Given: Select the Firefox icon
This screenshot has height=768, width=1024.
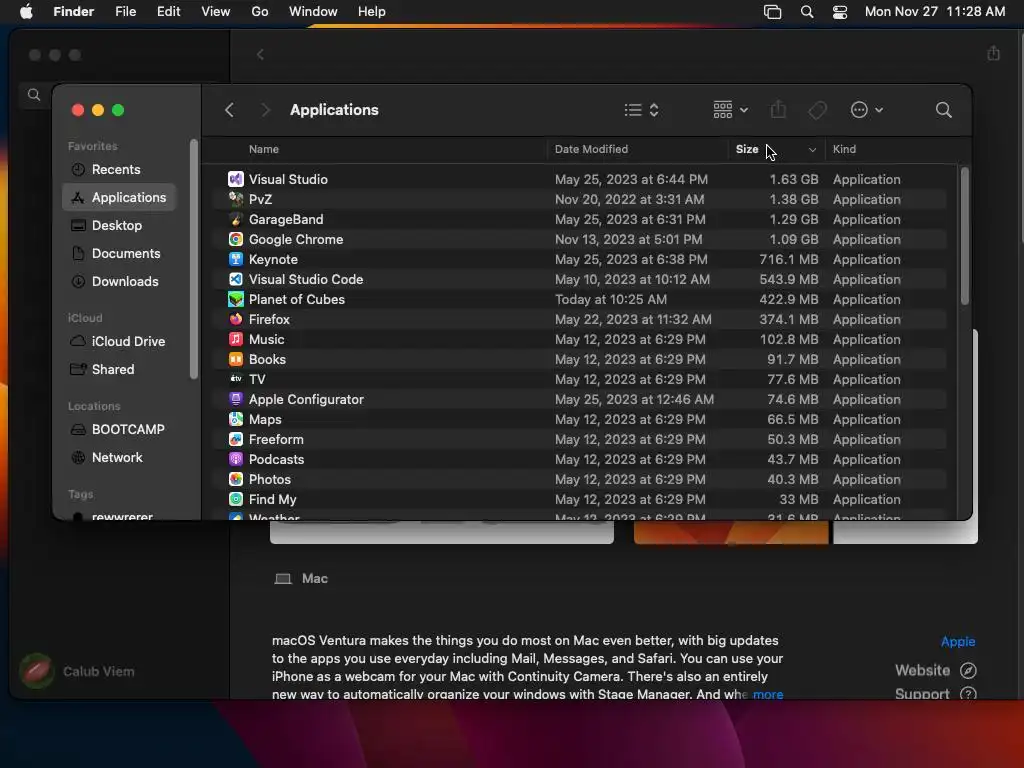Looking at the screenshot, I should 236,319.
